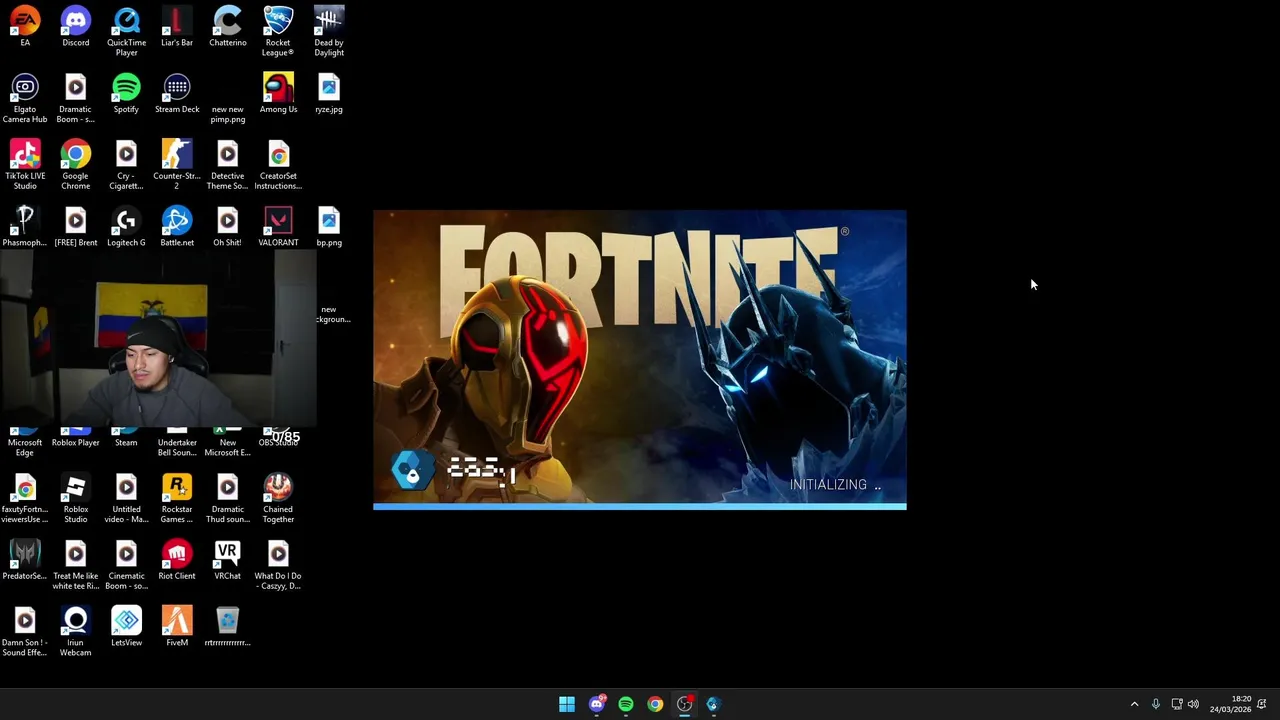
Task: Select the PredatorSense desktop icon
Action: pos(25,560)
